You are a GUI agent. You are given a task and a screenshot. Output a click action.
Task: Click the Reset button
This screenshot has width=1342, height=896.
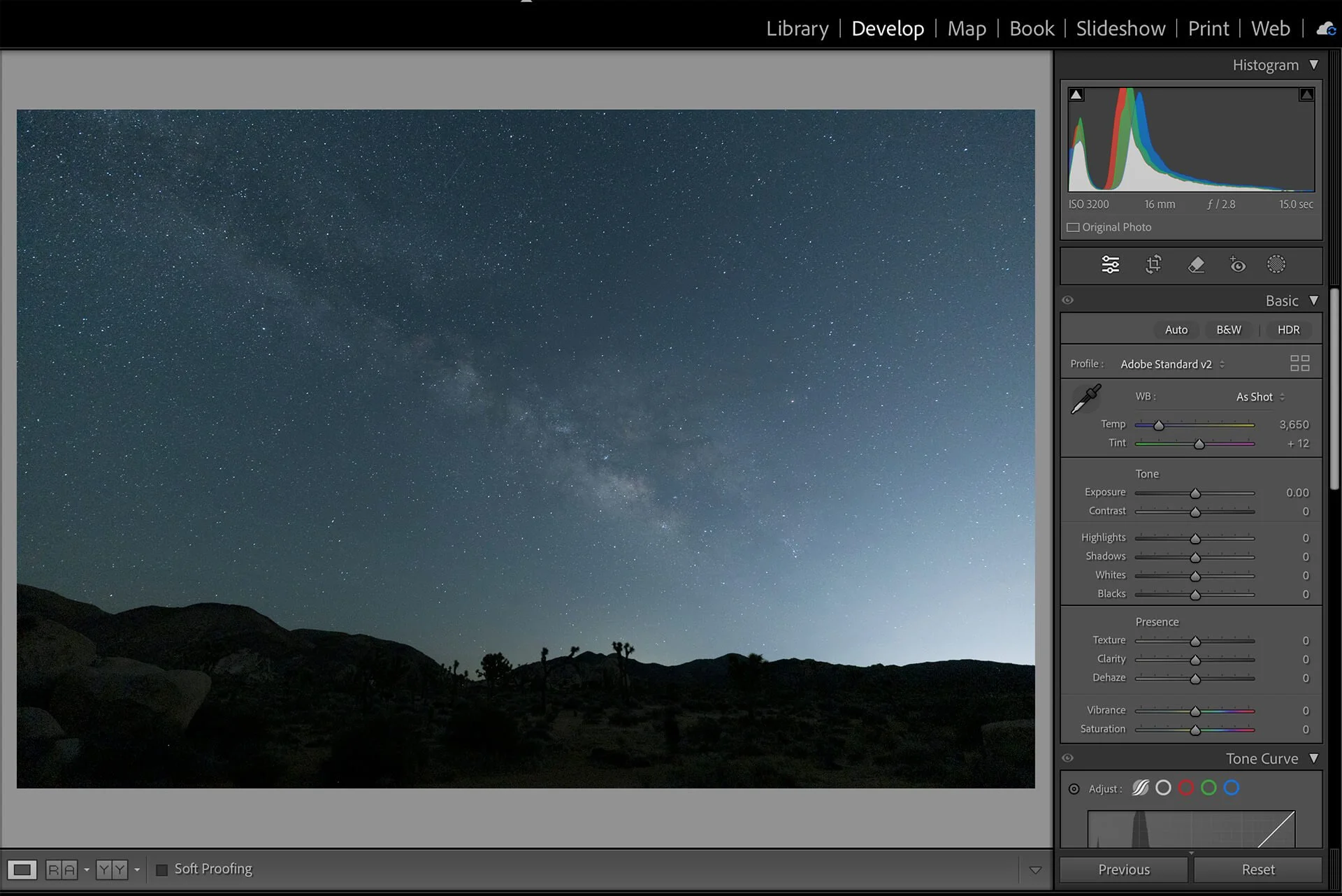[x=1257, y=869]
